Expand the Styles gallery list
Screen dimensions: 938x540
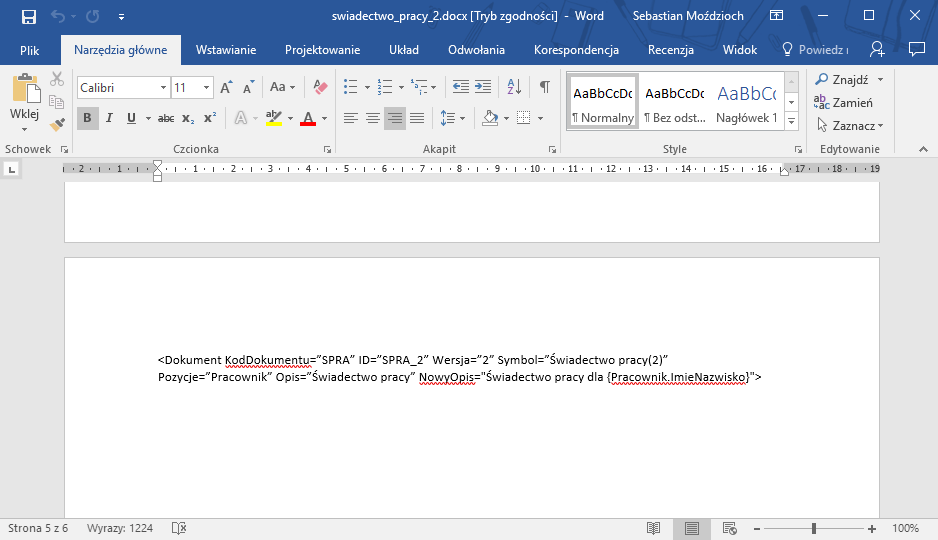click(x=791, y=121)
